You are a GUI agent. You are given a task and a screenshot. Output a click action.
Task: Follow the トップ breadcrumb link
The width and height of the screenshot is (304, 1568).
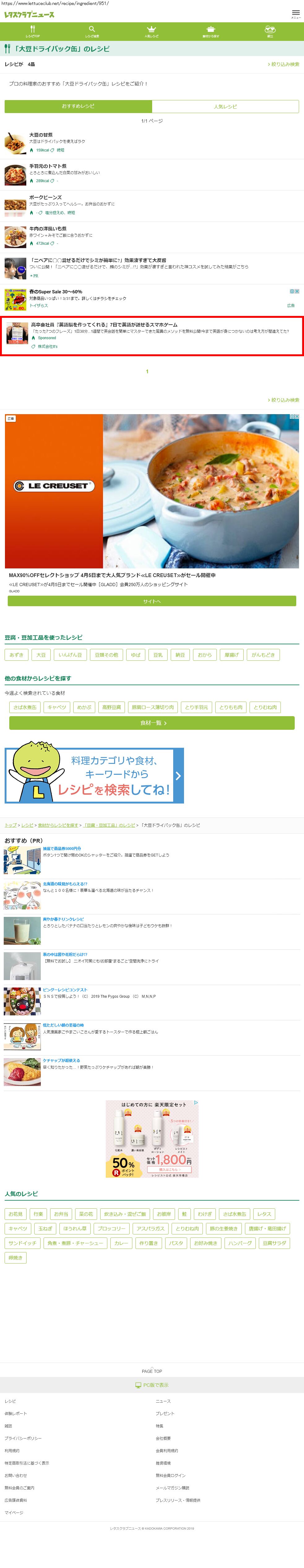[10, 826]
